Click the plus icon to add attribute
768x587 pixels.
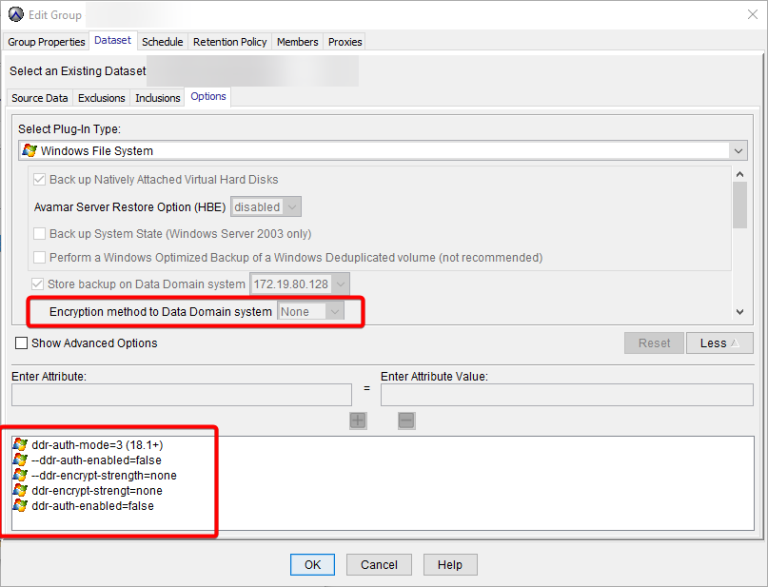(358, 421)
